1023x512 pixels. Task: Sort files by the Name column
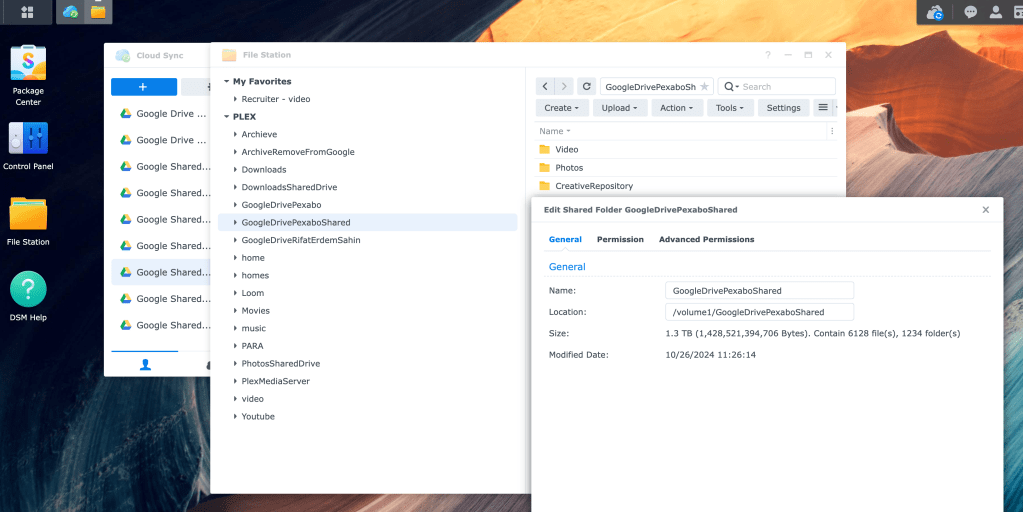[x=555, y=131]
